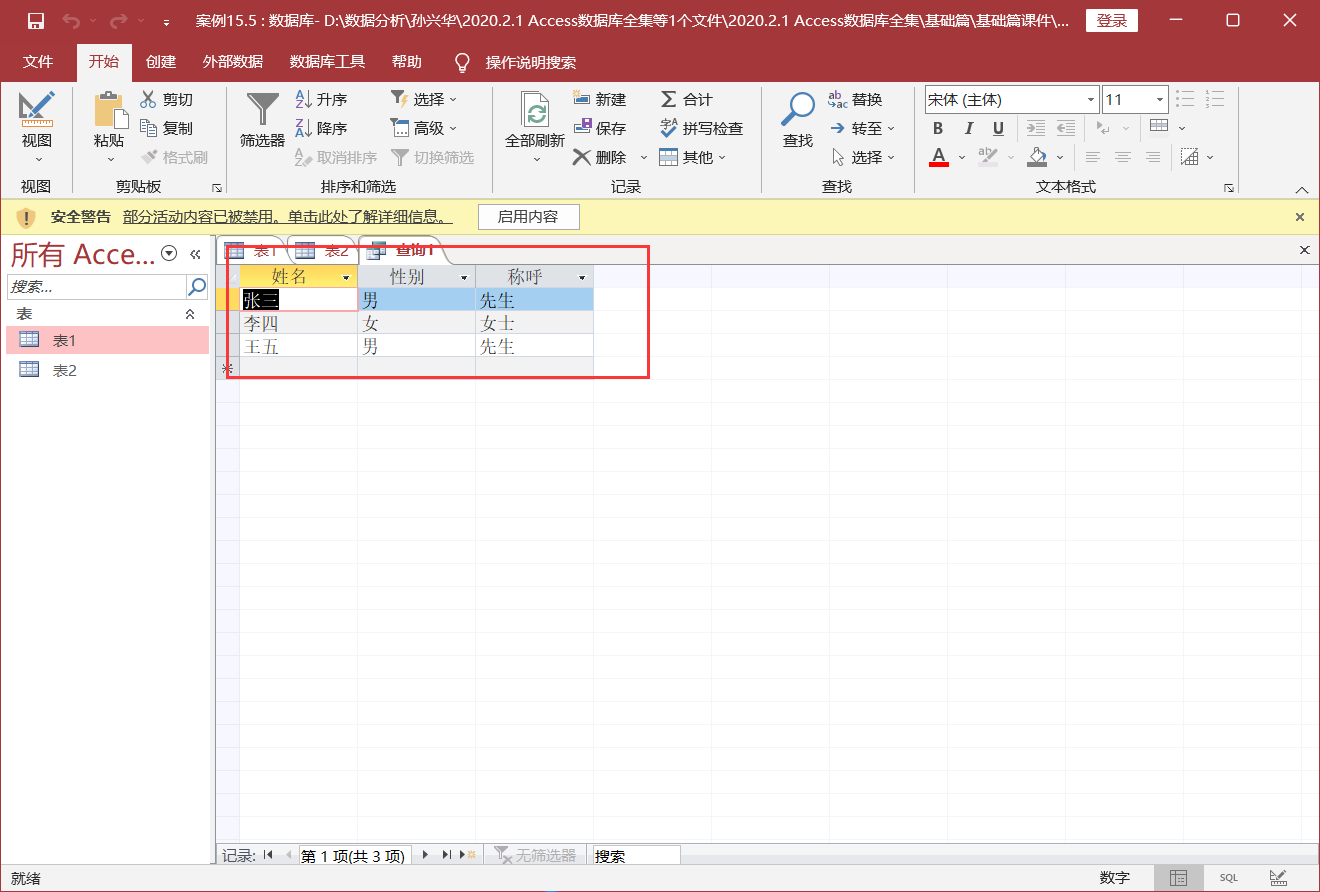Open the 视图 design view icon
Image resolution: width=1320 pixels, height=892 pixels.
pyautogui.click(x=37, y=108)
